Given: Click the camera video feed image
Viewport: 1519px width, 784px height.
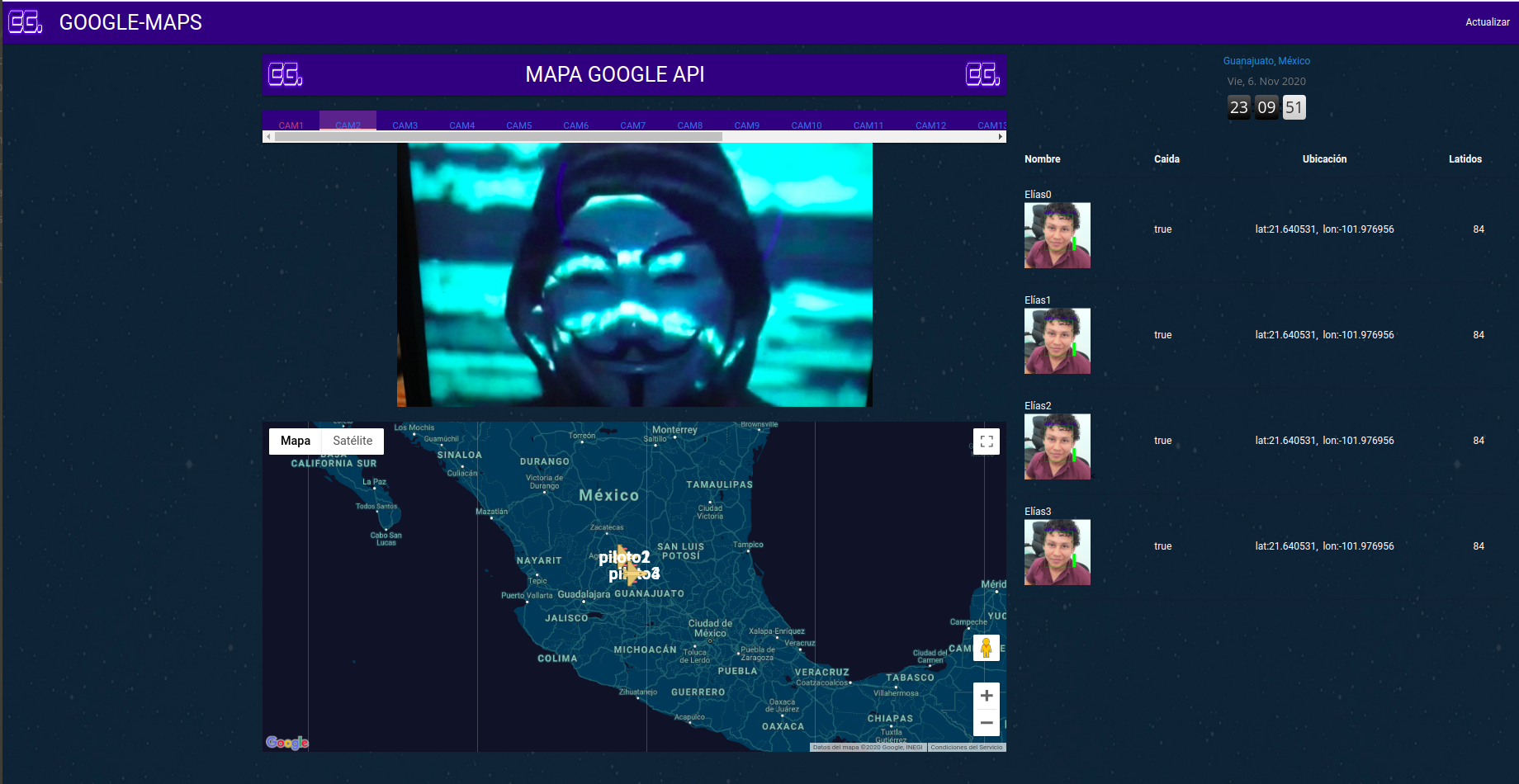Looking at the screenshot, I should click(x=635, y=275).
